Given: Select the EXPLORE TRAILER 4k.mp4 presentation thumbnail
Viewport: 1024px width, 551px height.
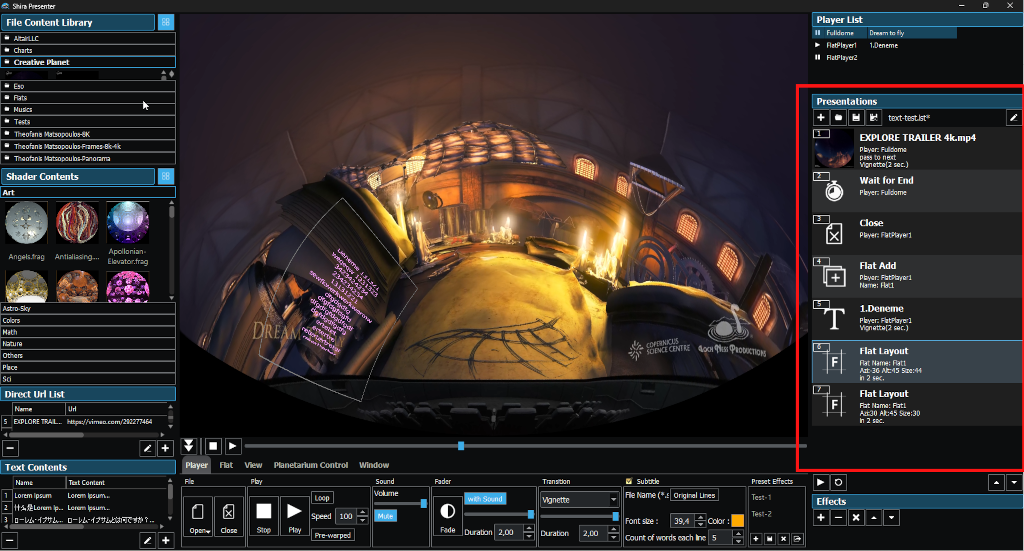Looking at the screenshot, I should (833, 148).
